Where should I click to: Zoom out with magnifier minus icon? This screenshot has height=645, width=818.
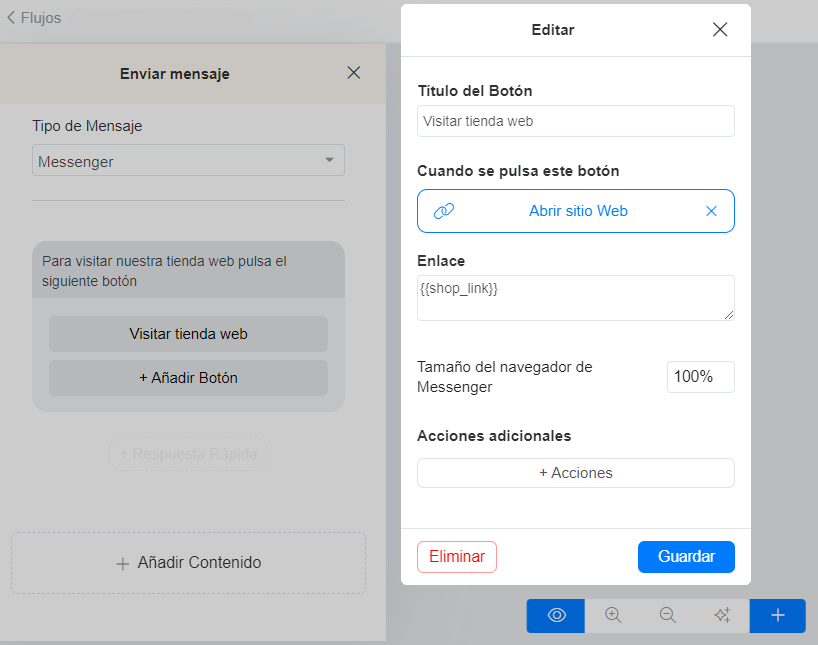click(668, 616)
